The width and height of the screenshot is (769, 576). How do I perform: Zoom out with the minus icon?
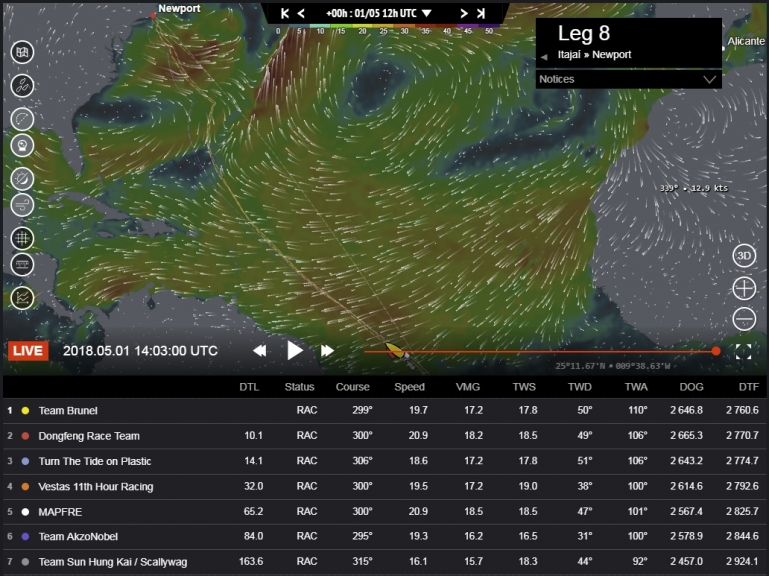click(x=744, y=319)
